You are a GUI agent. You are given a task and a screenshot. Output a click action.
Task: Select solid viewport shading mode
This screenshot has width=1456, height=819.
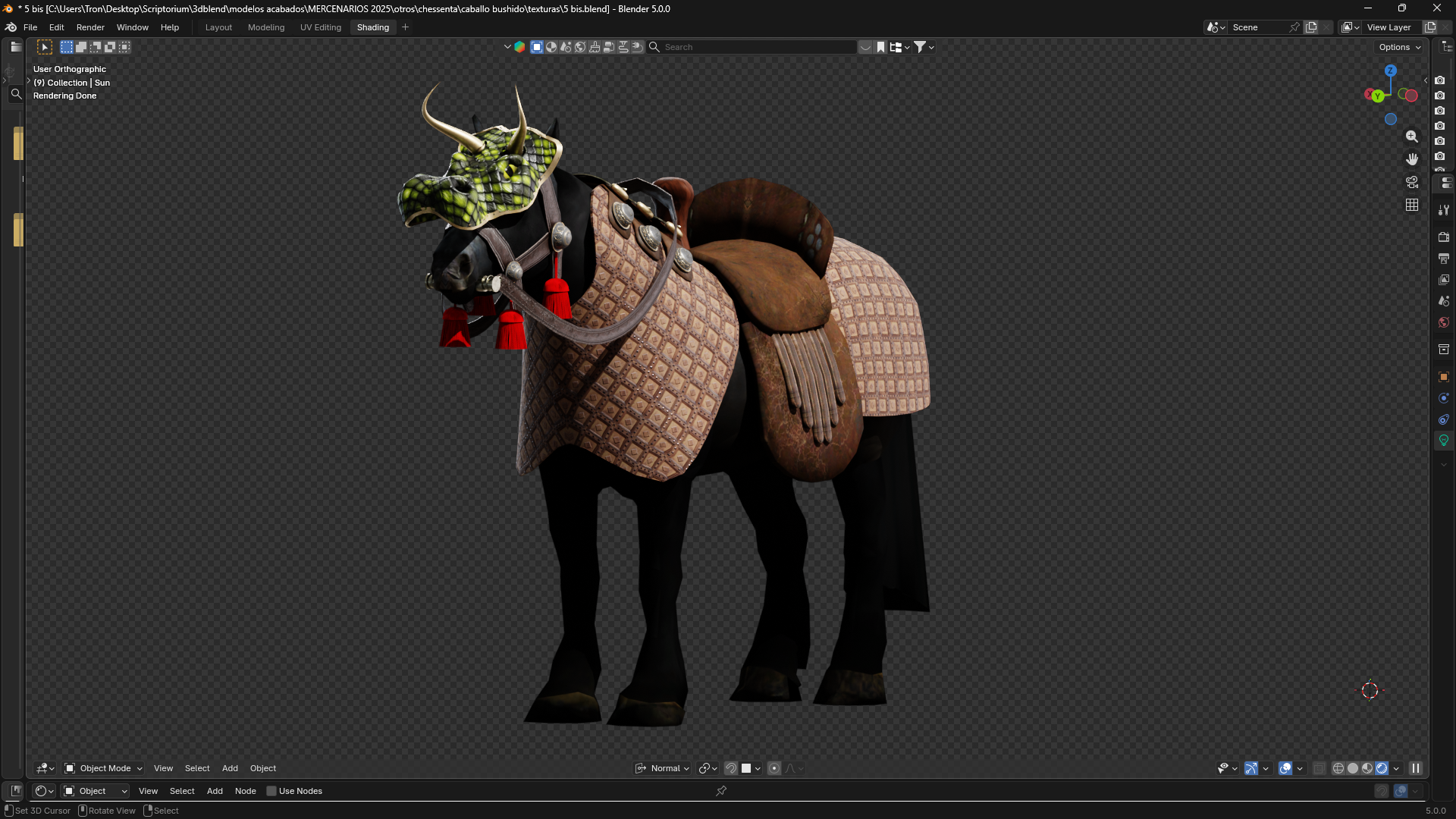point(1353,768)
